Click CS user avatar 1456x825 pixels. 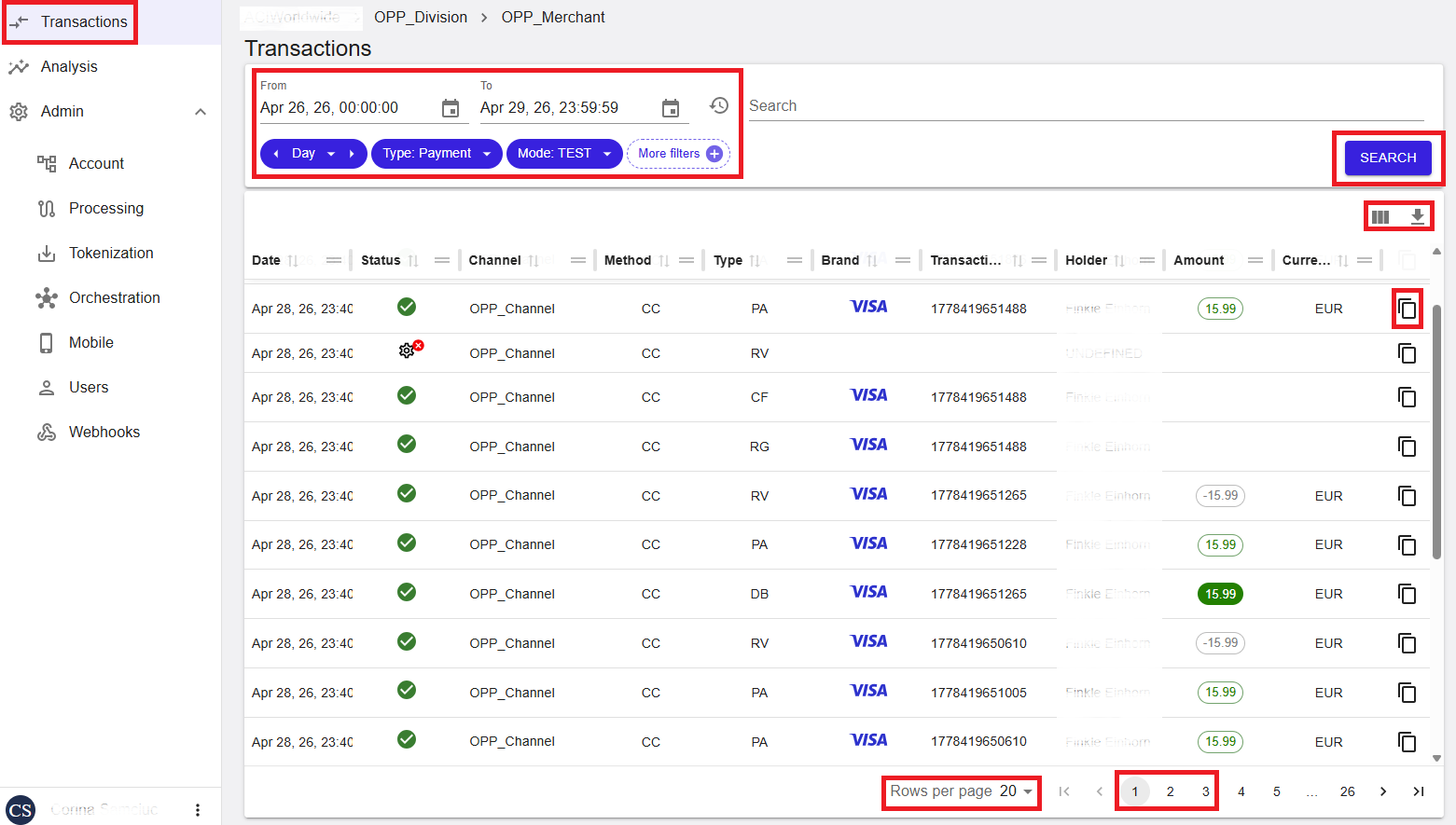21,810
